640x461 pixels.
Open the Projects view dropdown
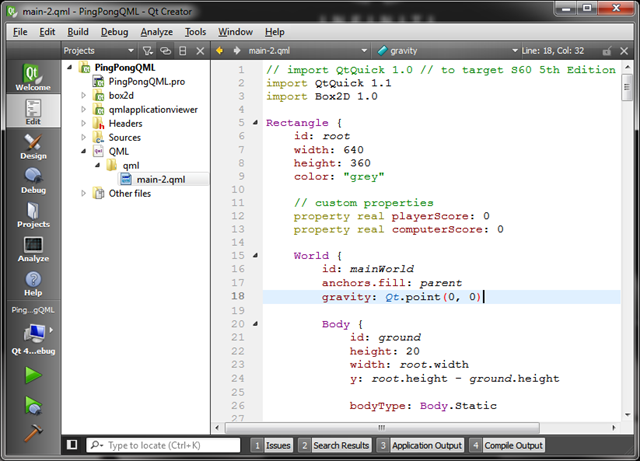tap(98, 51)
